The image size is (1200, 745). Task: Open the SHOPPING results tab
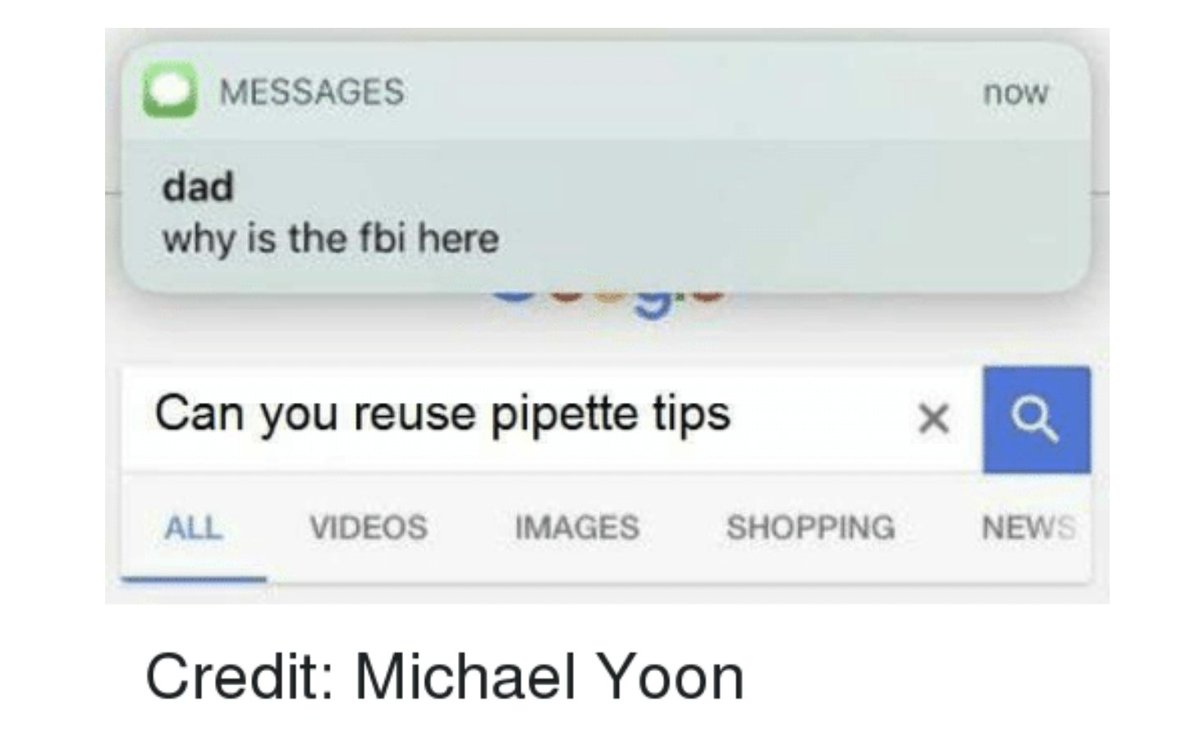coord(810,526)
